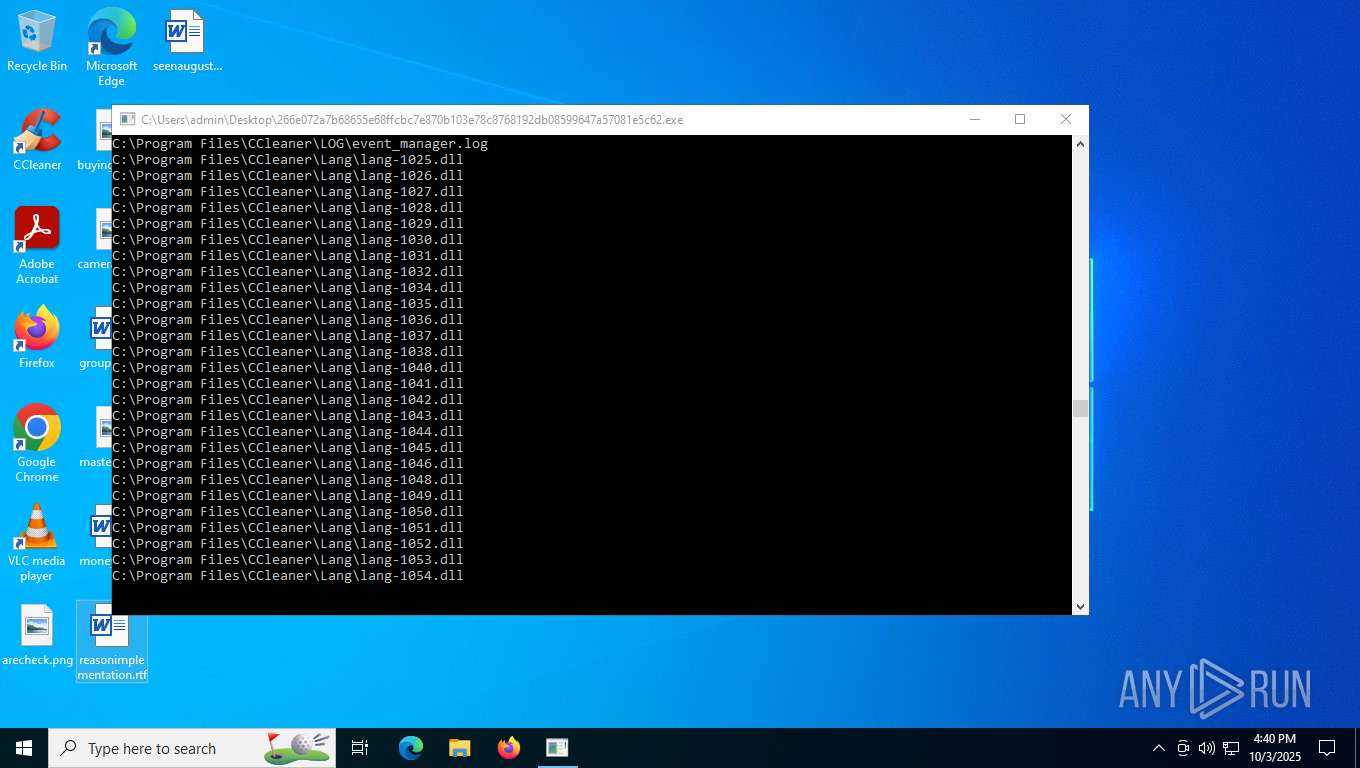Select the running console app in taskbar

(x=557, y=748)
